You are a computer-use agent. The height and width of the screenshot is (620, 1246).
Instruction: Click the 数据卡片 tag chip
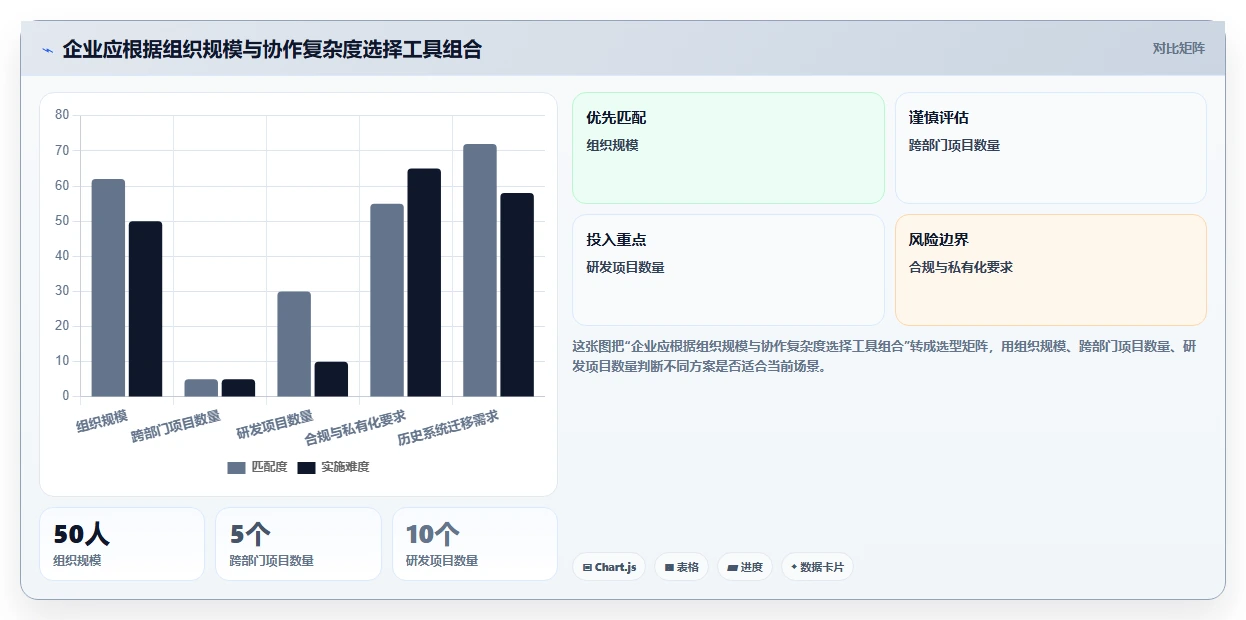coord(817,567)
